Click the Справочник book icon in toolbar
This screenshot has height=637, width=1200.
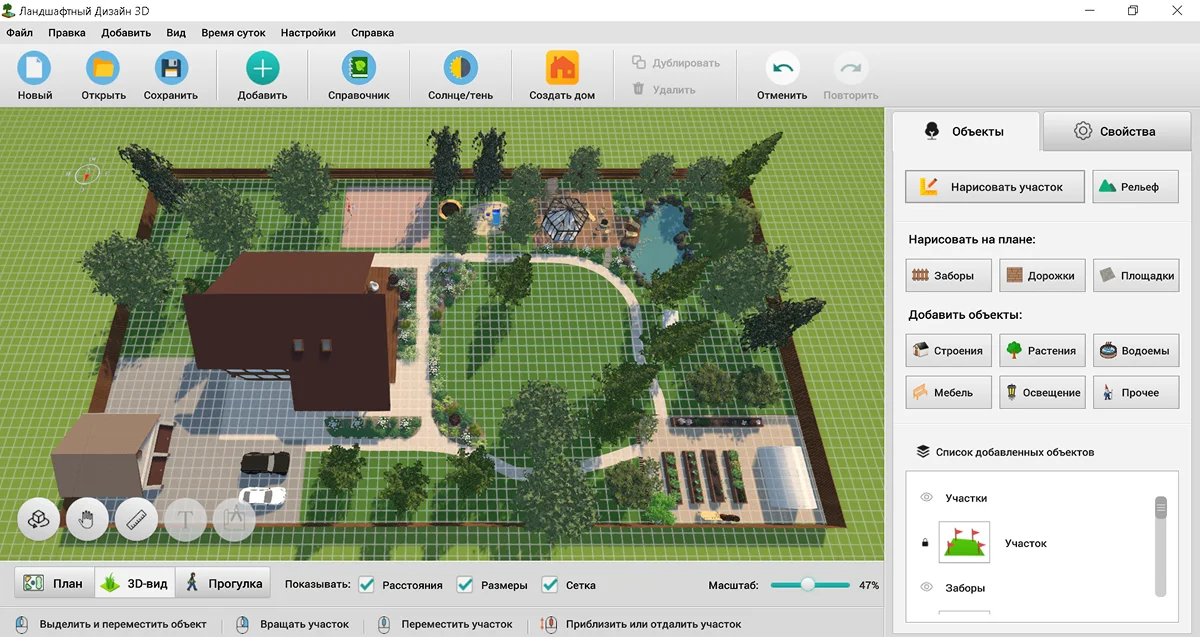pos(358,69)
